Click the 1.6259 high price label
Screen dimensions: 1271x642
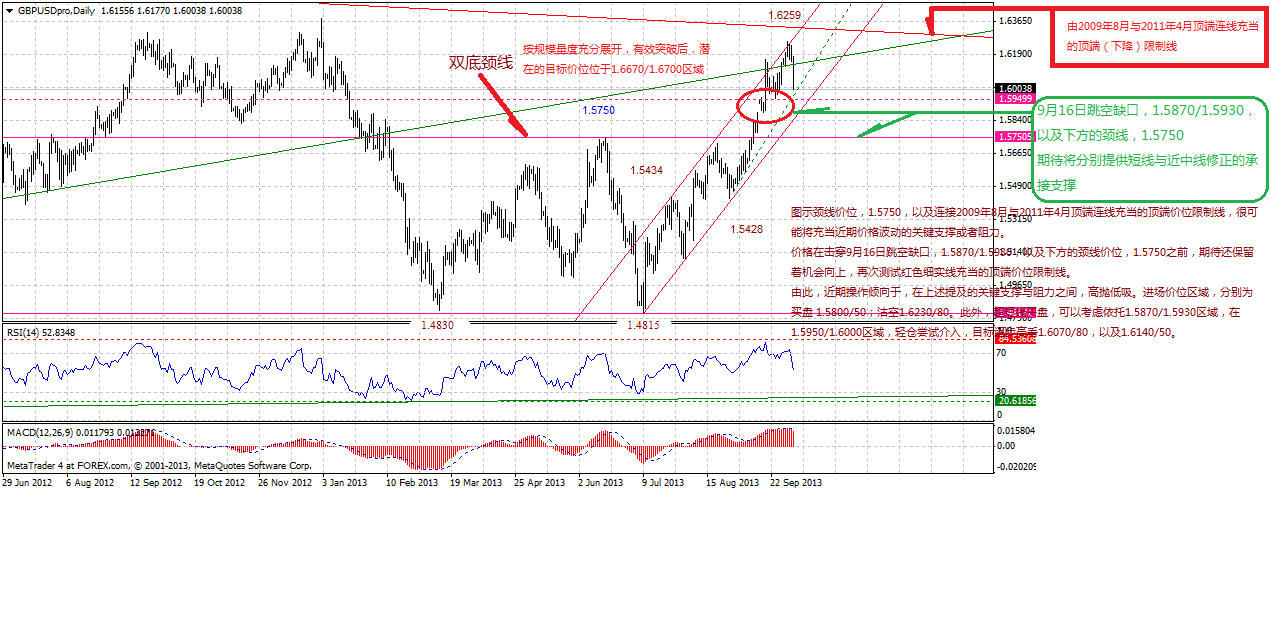783,15
